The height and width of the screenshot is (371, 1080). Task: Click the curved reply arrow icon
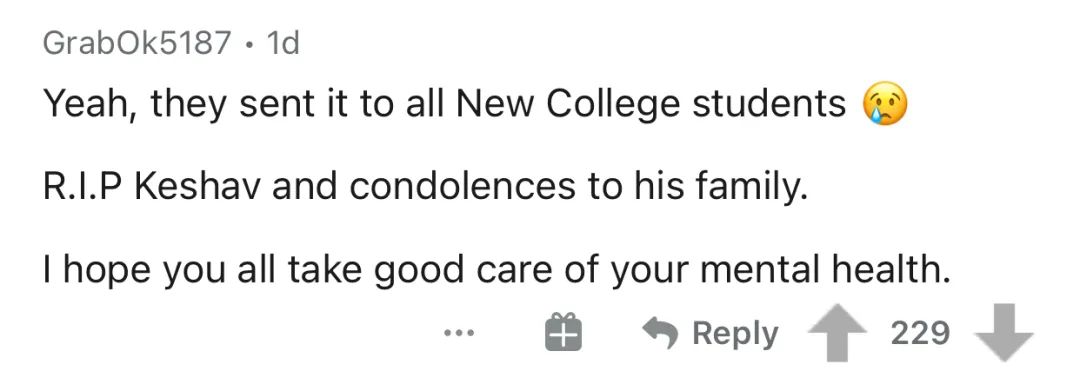click(x=662, y=333)
